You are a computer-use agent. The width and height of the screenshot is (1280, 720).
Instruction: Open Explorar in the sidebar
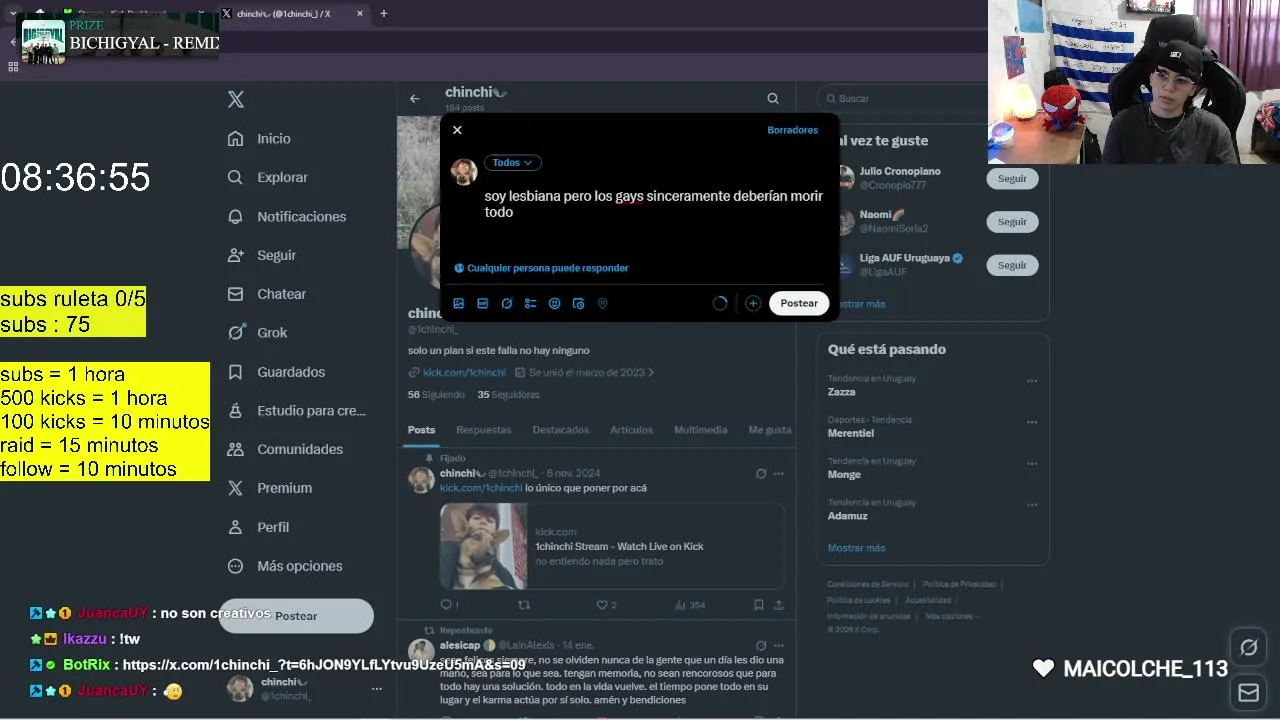[267, 177]
